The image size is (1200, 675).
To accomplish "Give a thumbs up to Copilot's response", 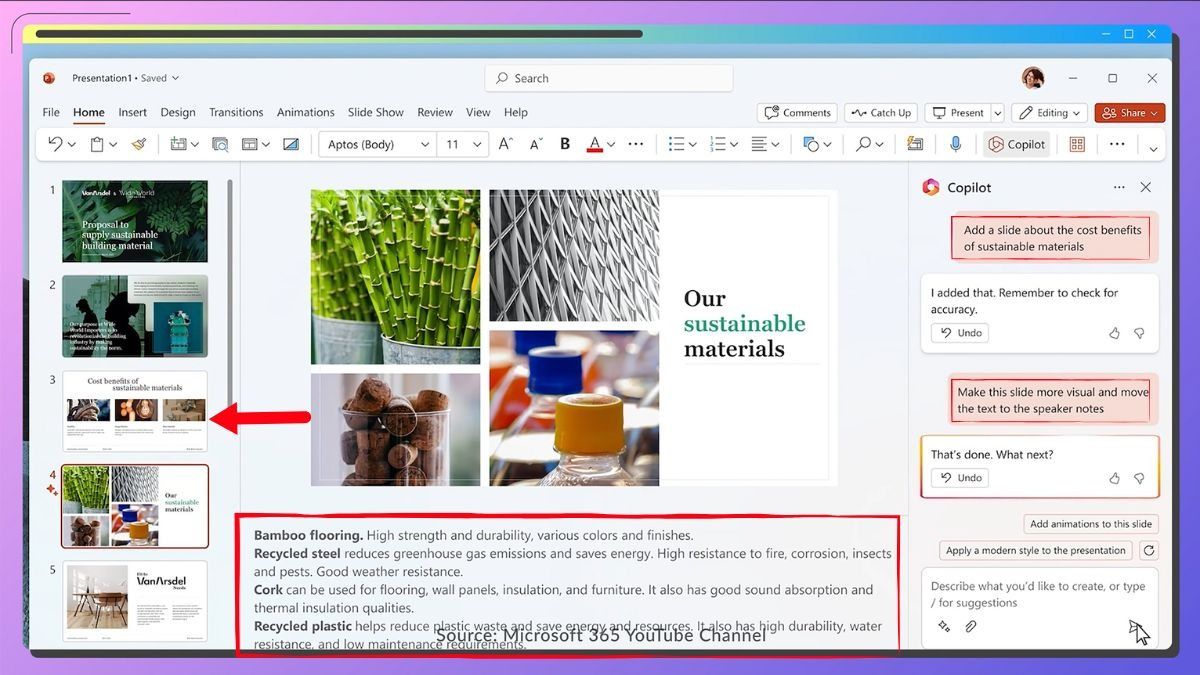I will [1114, 333].
